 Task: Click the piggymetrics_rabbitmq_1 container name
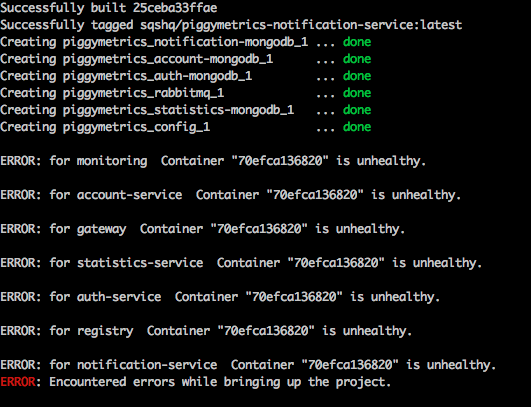[143, 93]
